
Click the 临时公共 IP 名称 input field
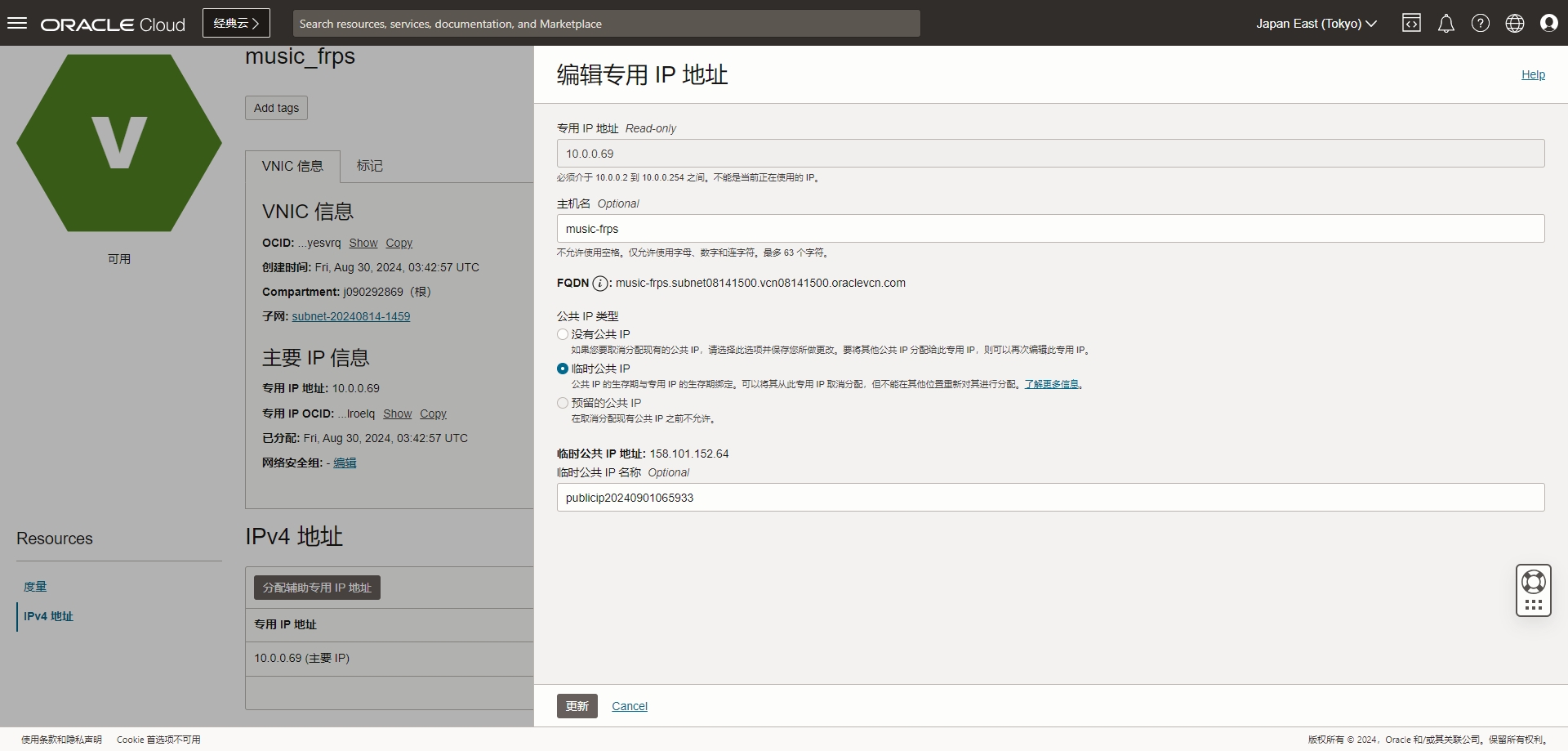pos(1050,498)
